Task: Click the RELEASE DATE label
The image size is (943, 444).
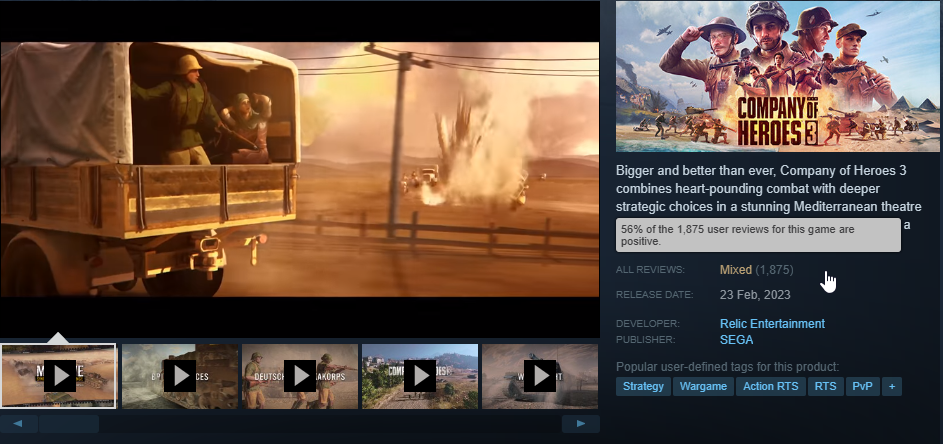Action: pos(654,295)
